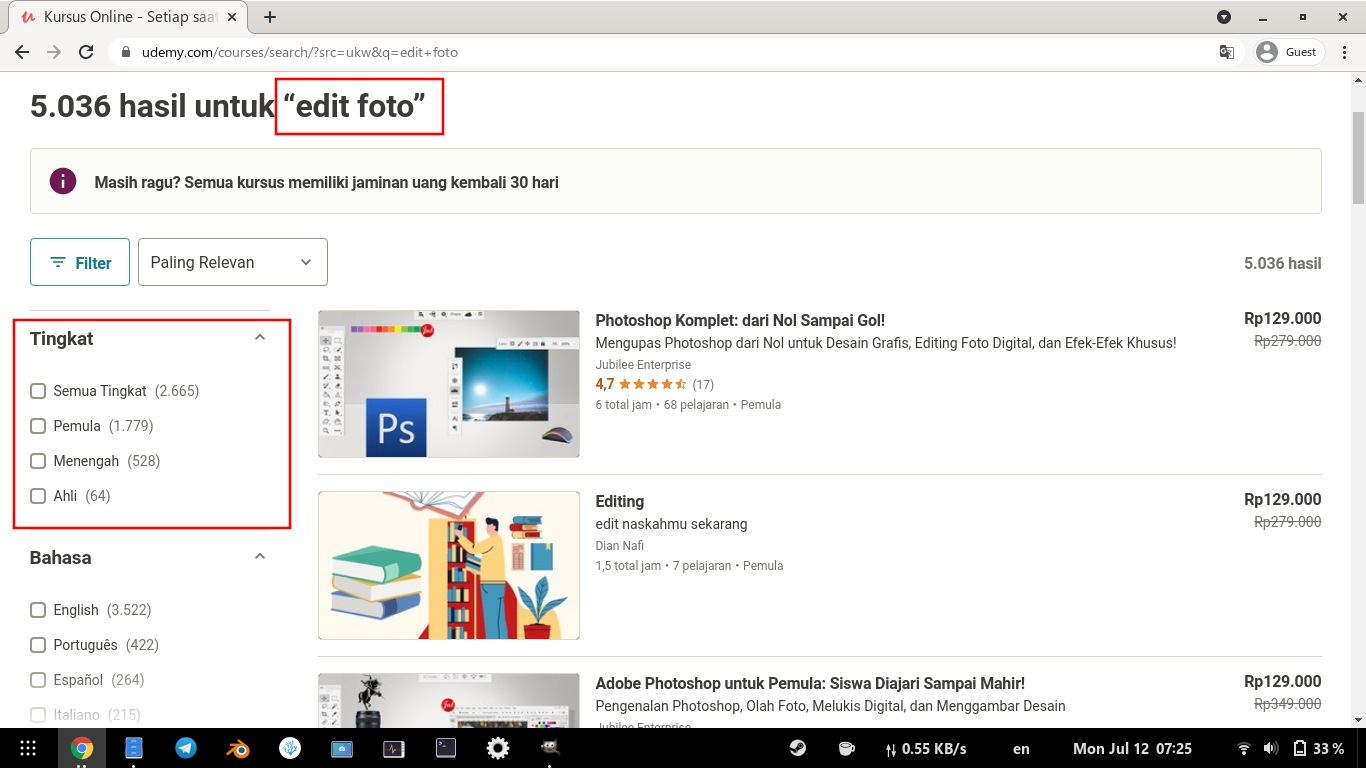This screenshot has height=768, width=1366.
Task: Click the browser back arrow
Action: tap(22, 52)
